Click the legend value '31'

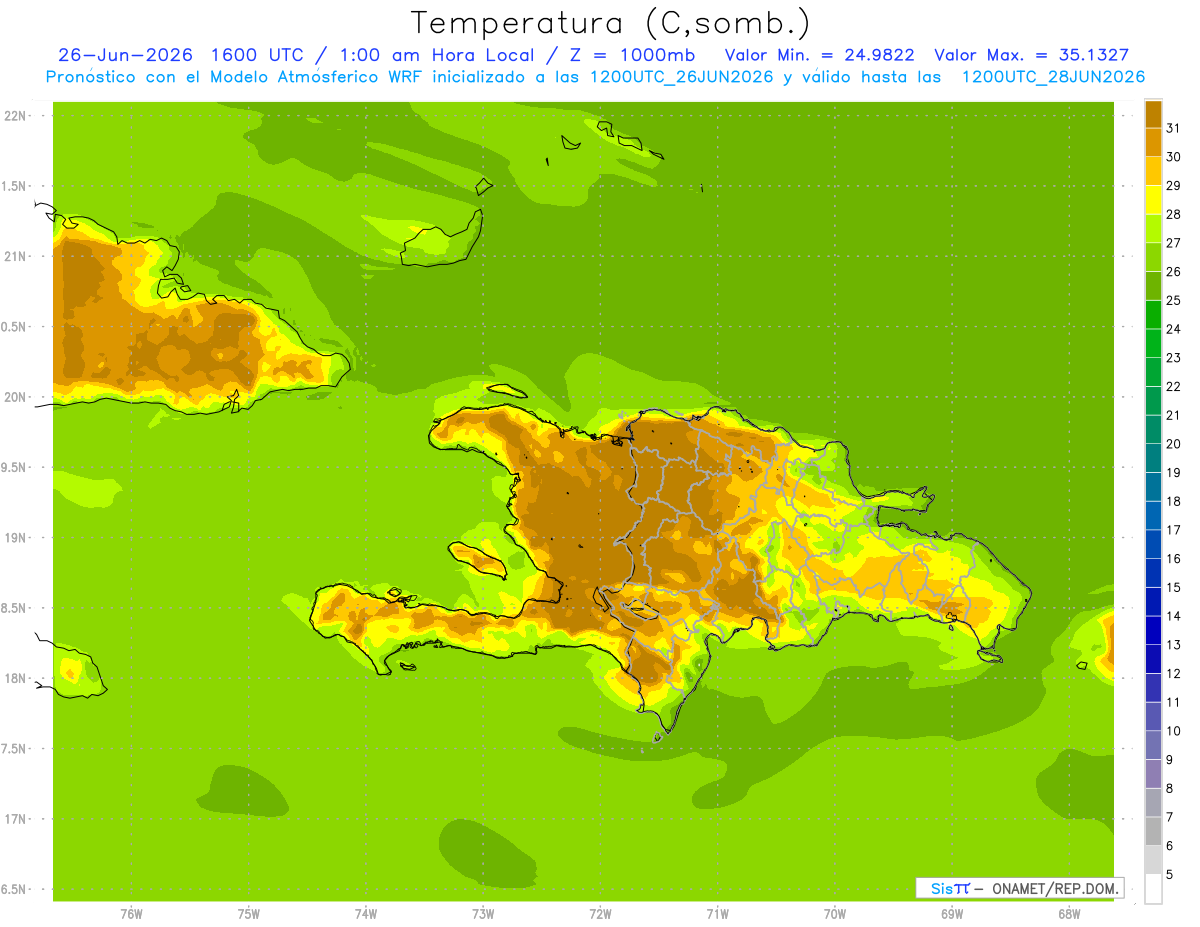pyautogui.click(x=1174, y=128)
